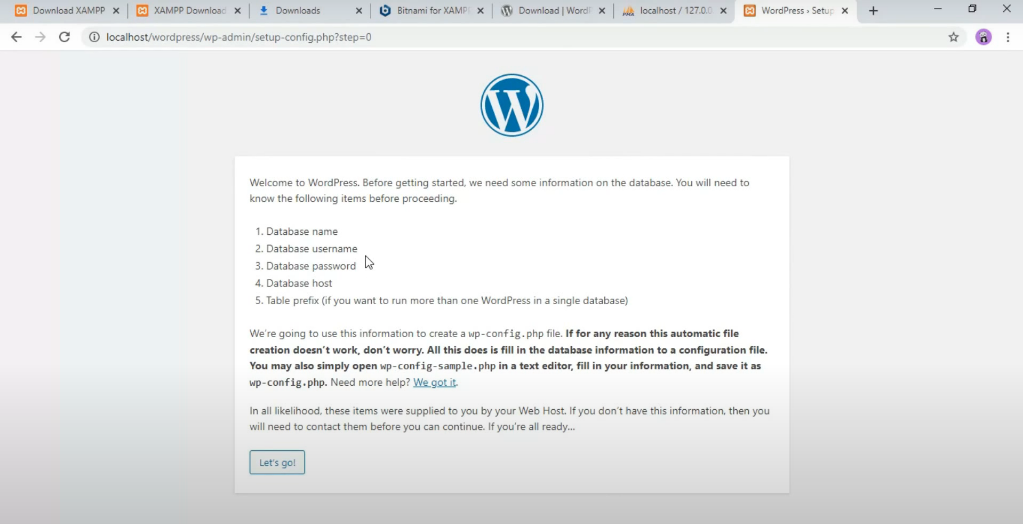
Task: Click the 'Welcome to WordPress' paragraph
Action: [500, 191]
